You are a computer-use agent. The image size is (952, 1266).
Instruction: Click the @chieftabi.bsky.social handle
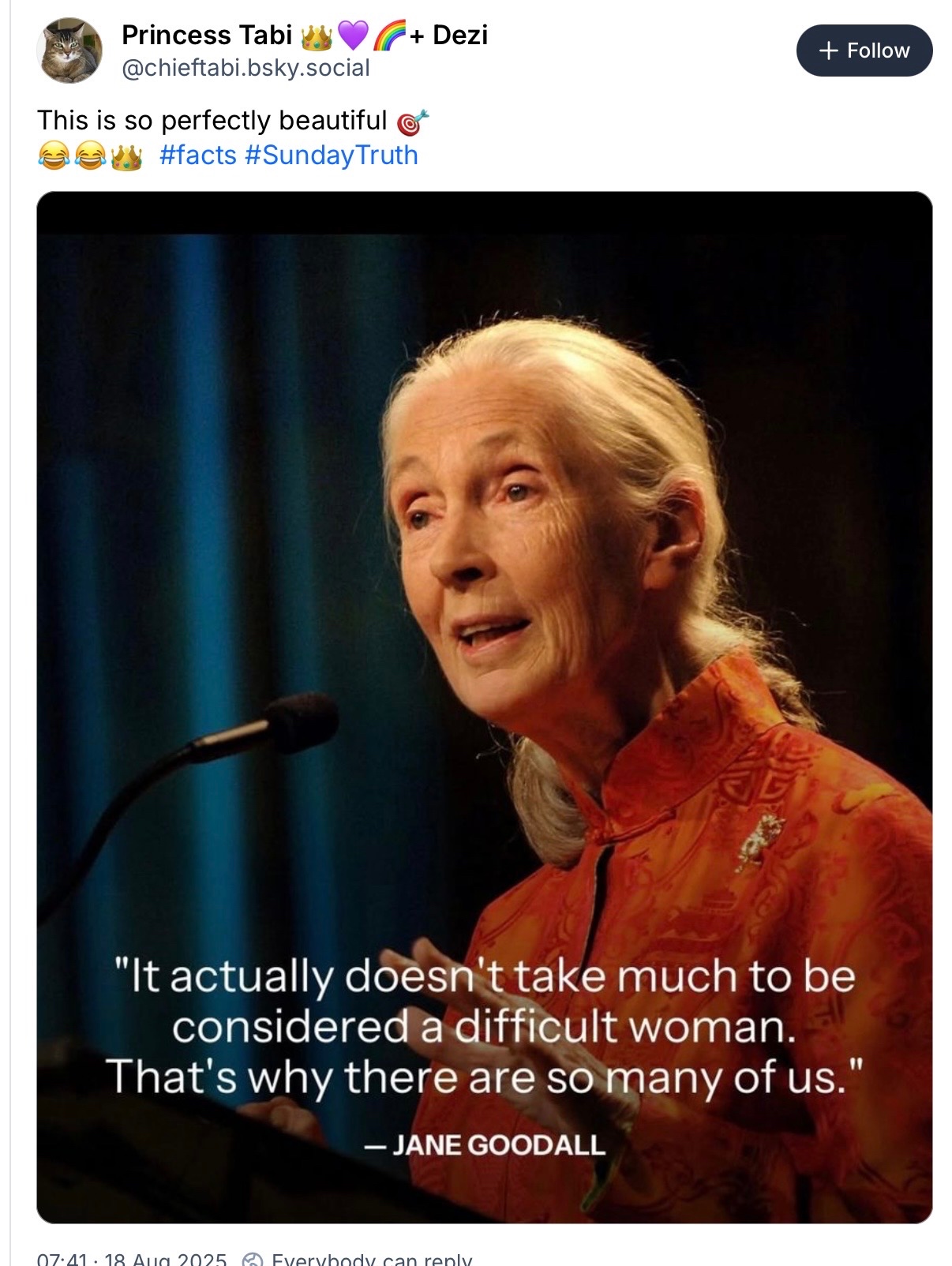coord(245,69)
